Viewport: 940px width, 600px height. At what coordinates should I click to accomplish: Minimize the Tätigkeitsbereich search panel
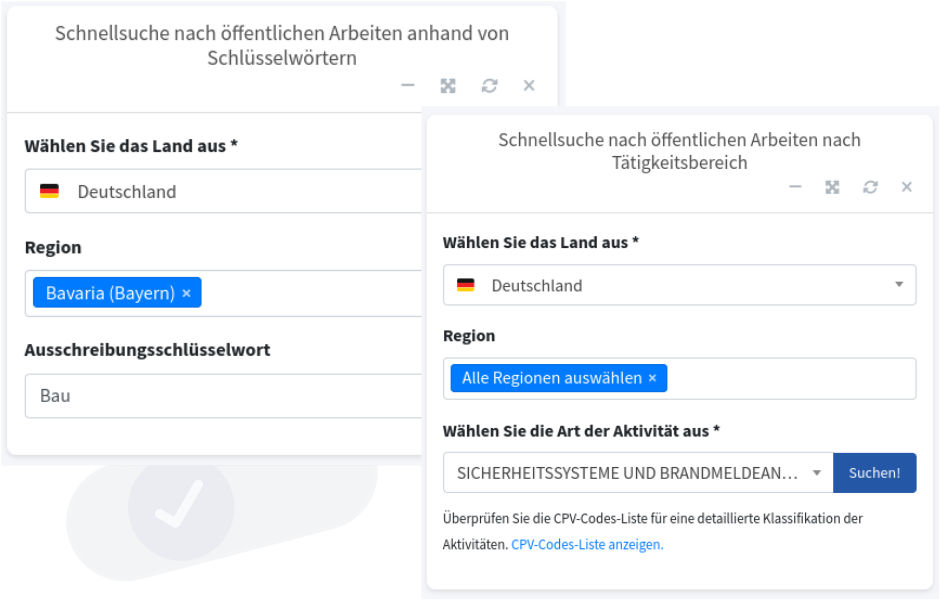[795, 187]
